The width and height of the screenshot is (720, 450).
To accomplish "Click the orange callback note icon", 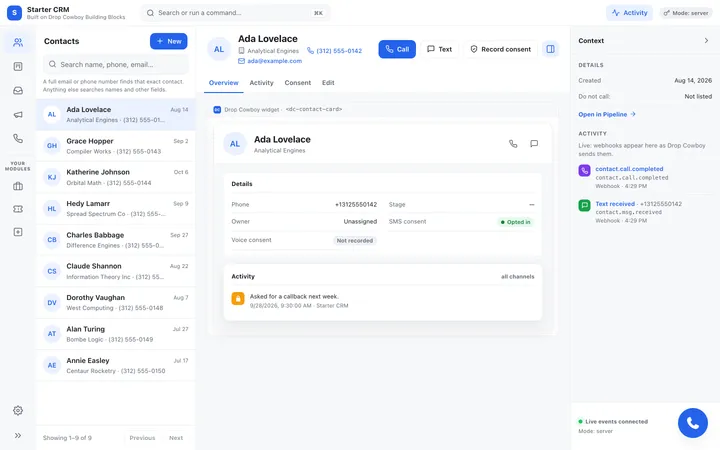I will click(x=238, y=298).
